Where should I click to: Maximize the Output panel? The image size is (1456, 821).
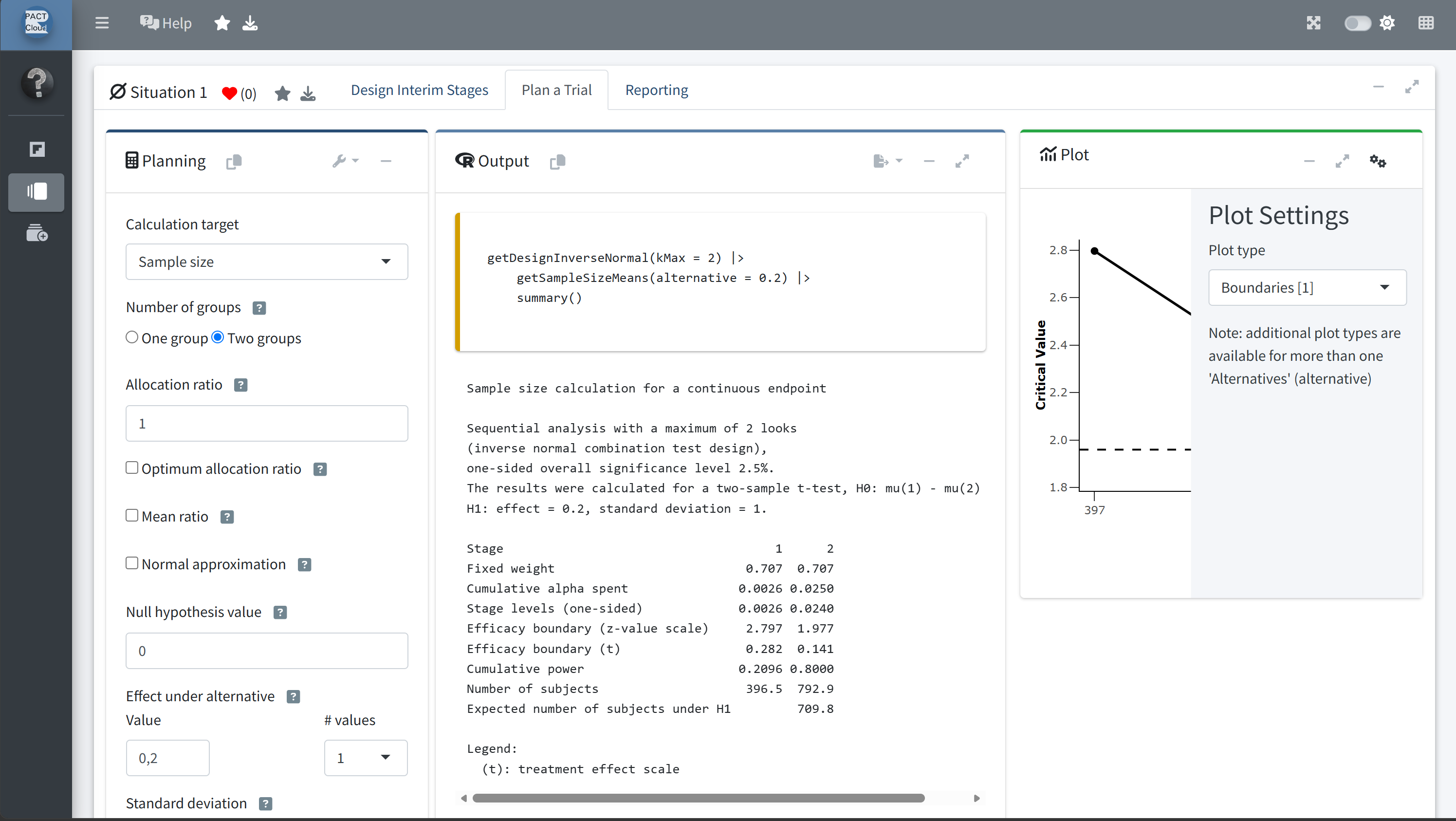point(962,161)
